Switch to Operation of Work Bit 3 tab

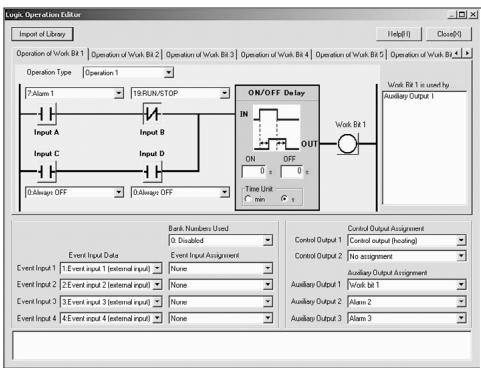[x=200, y=54]
